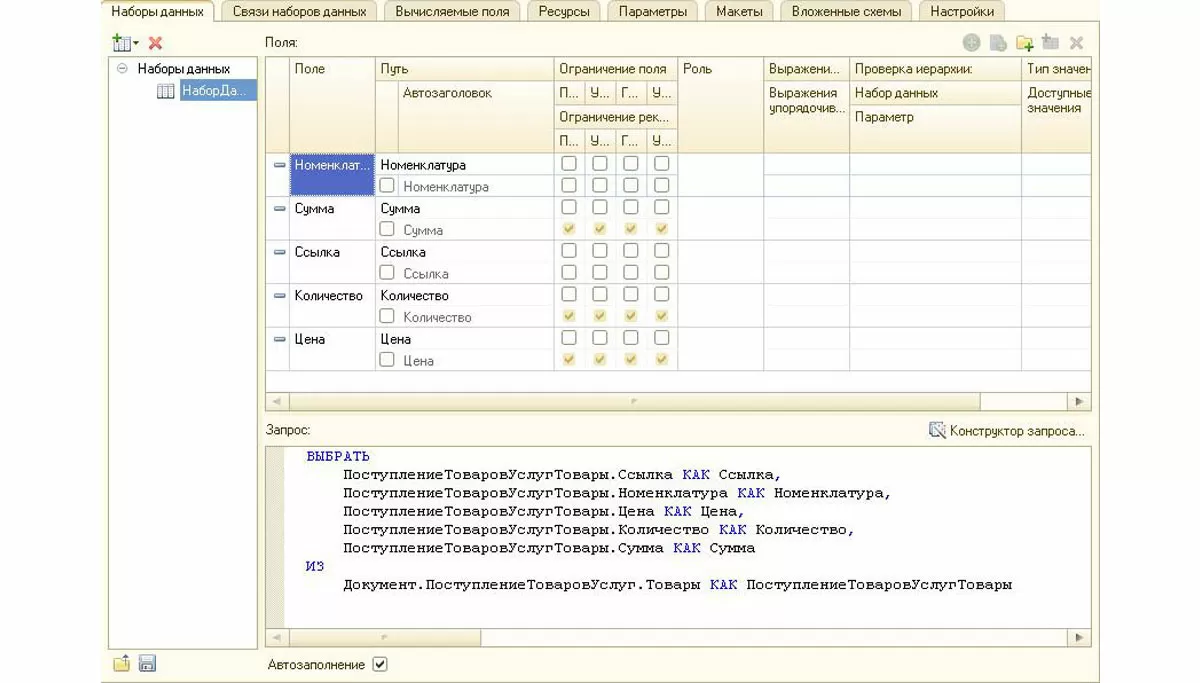Collapse the Наборы данных tree node
This screenshot has height=683, width=1200.
coord(122,69)
